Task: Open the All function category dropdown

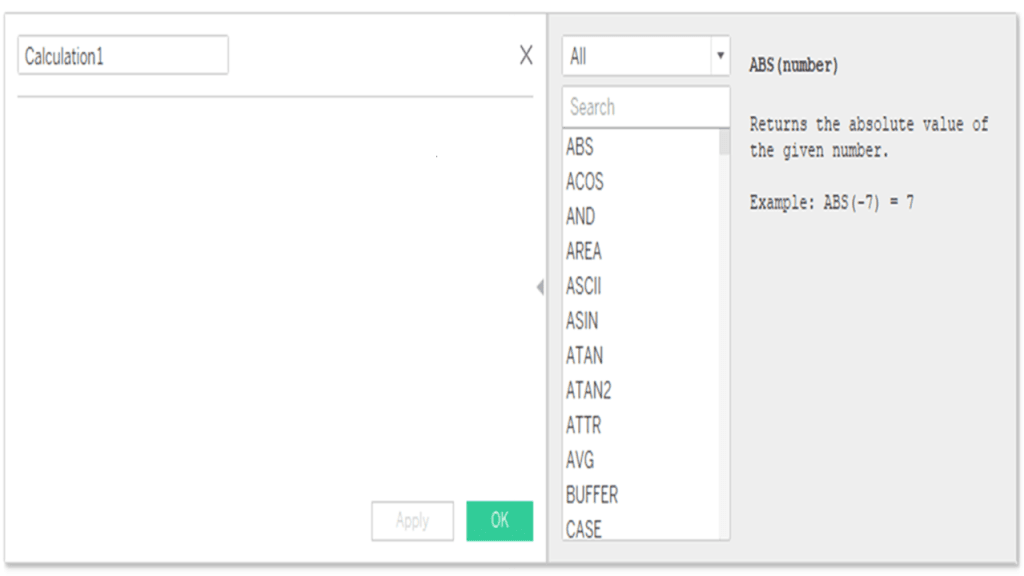Action: [x=646, y=57]
